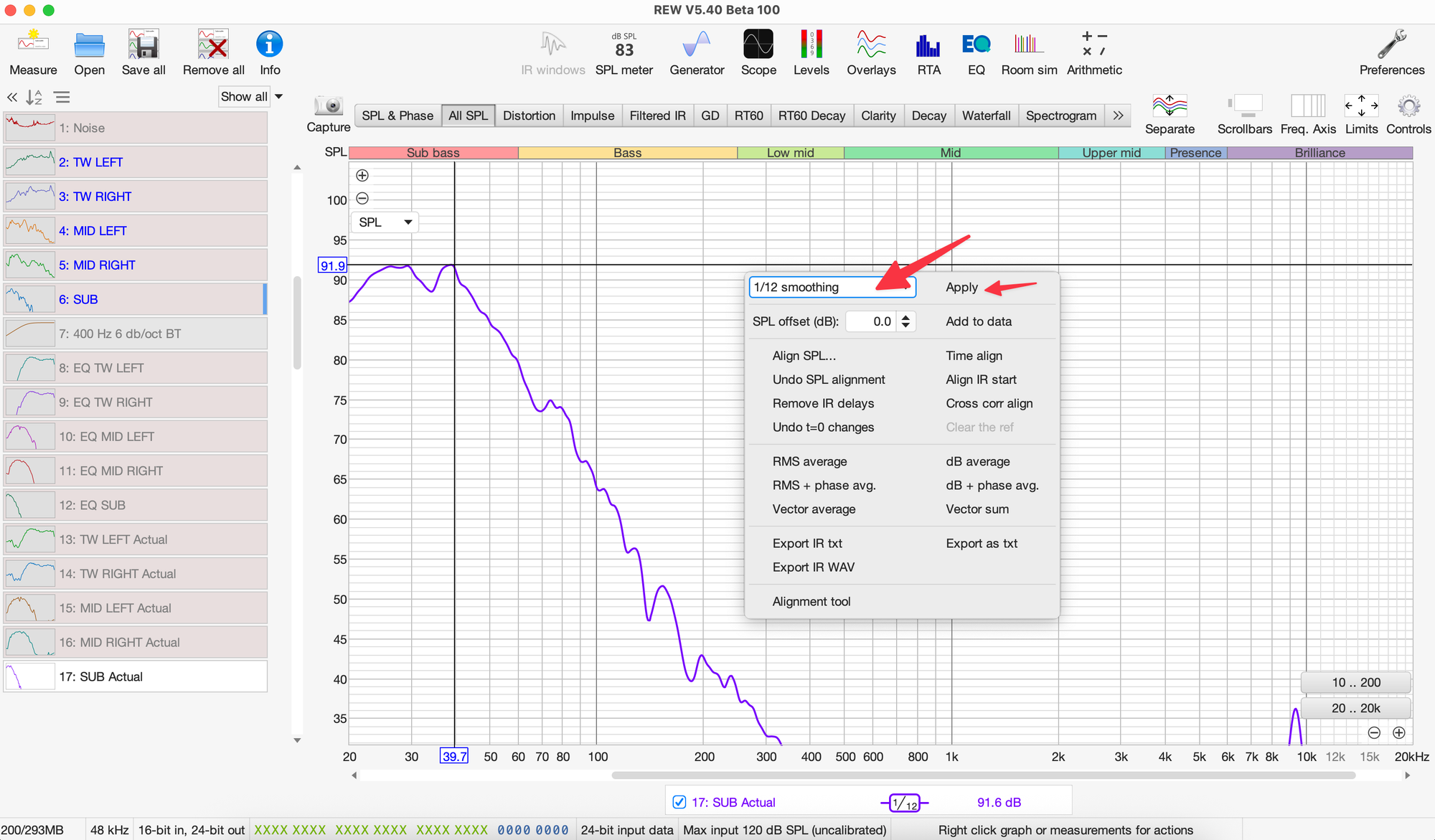Click the Capture camera icon
Viewport: 1435px width, 840px height.
[329, 106]
